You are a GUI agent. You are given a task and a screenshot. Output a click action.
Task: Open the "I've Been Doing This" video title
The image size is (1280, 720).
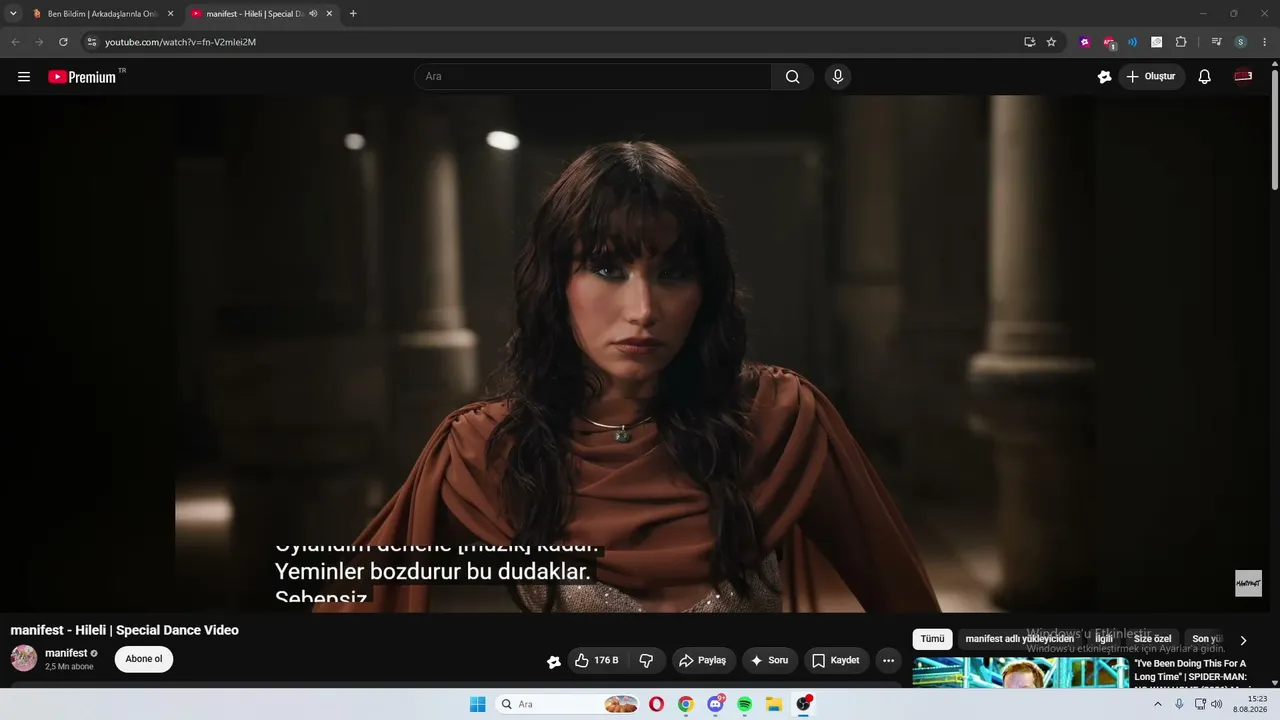(x=1191, y=672)
